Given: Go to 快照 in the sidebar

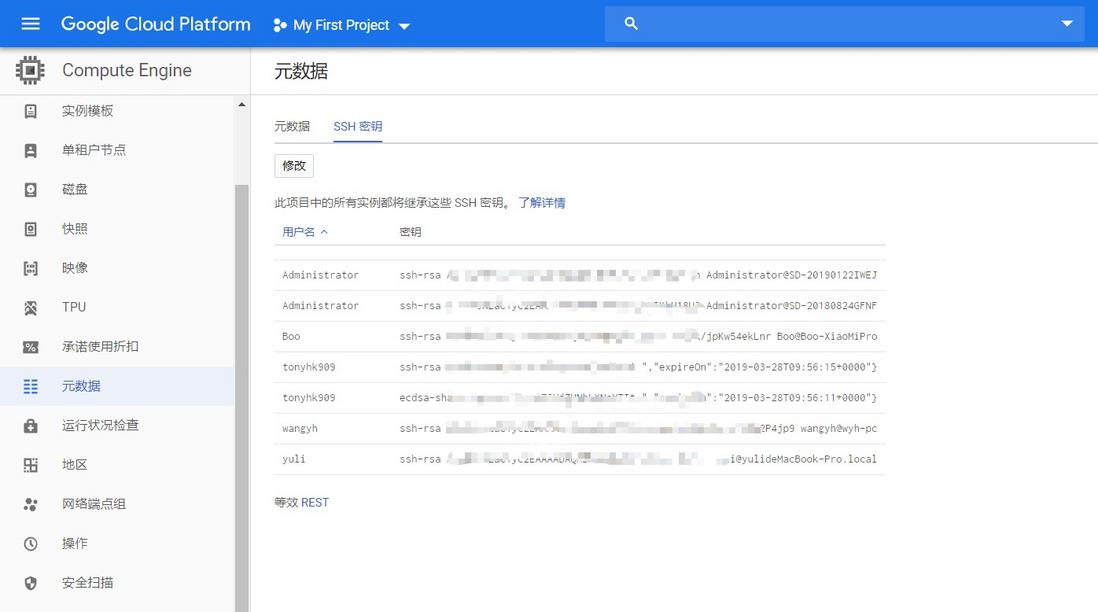Looking at the screenshot, I should point(75,229).
